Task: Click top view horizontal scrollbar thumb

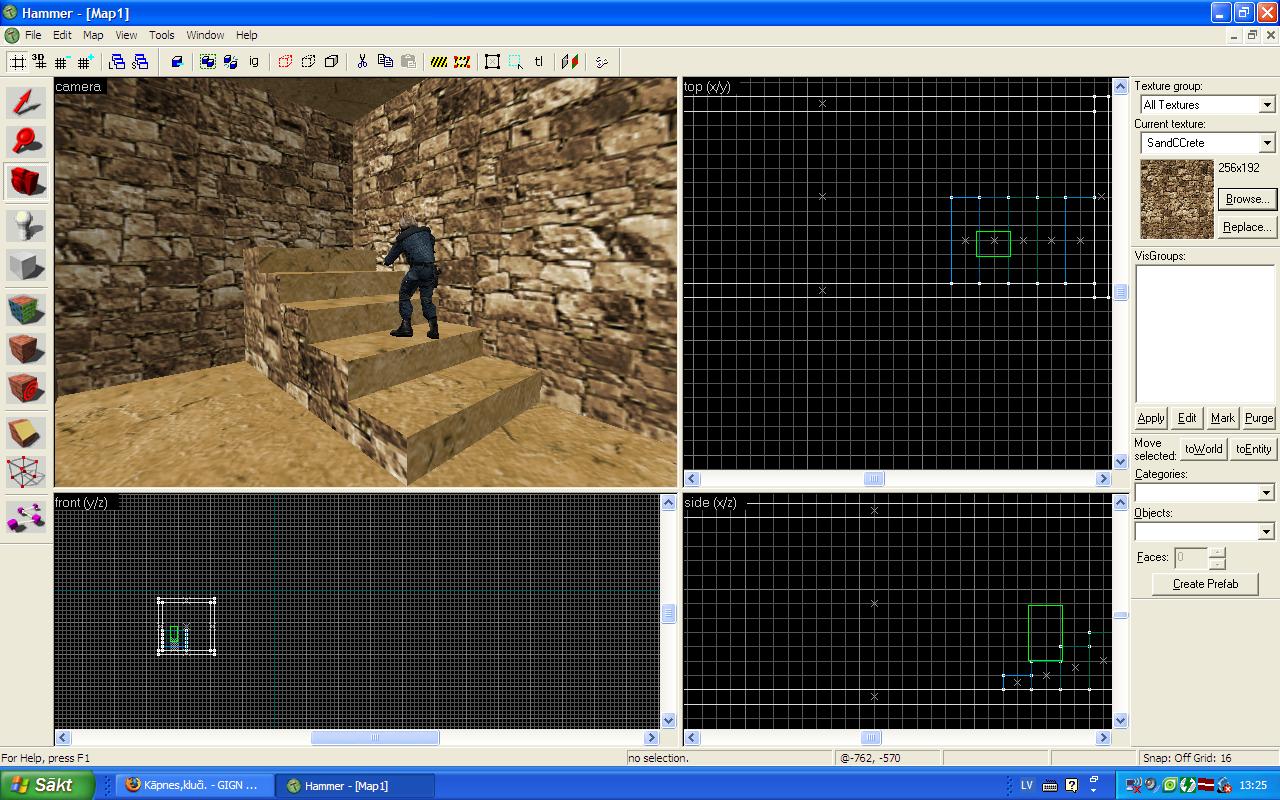Action: coord(874,478)
